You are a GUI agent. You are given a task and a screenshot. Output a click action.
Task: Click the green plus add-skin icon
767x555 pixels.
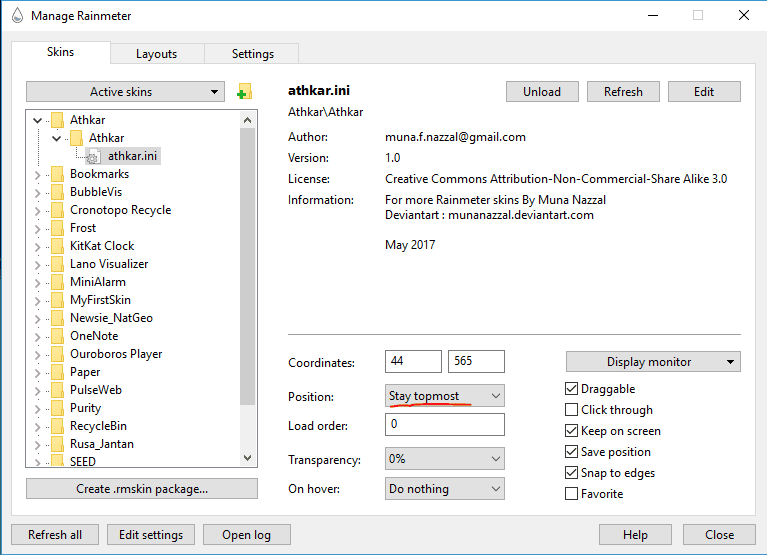(x=243, y=92)
